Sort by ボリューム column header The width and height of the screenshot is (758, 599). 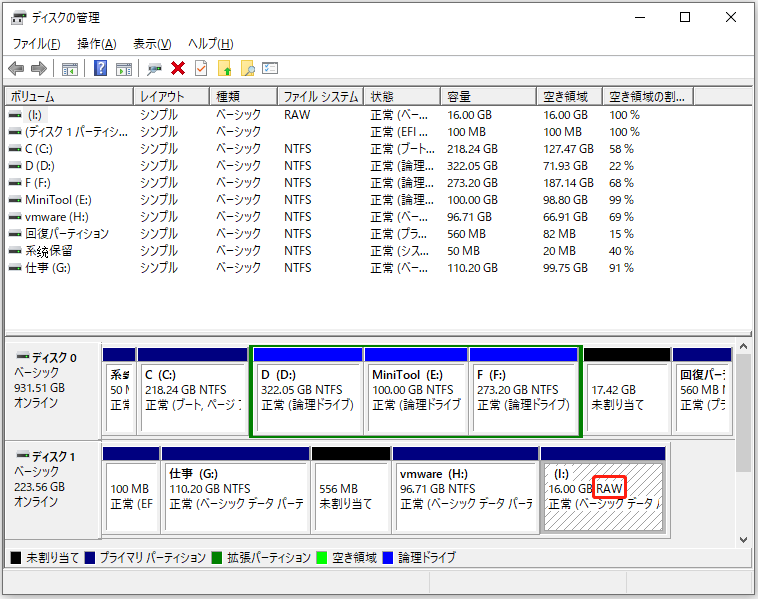pyautogui.click(x=69, y=97)
